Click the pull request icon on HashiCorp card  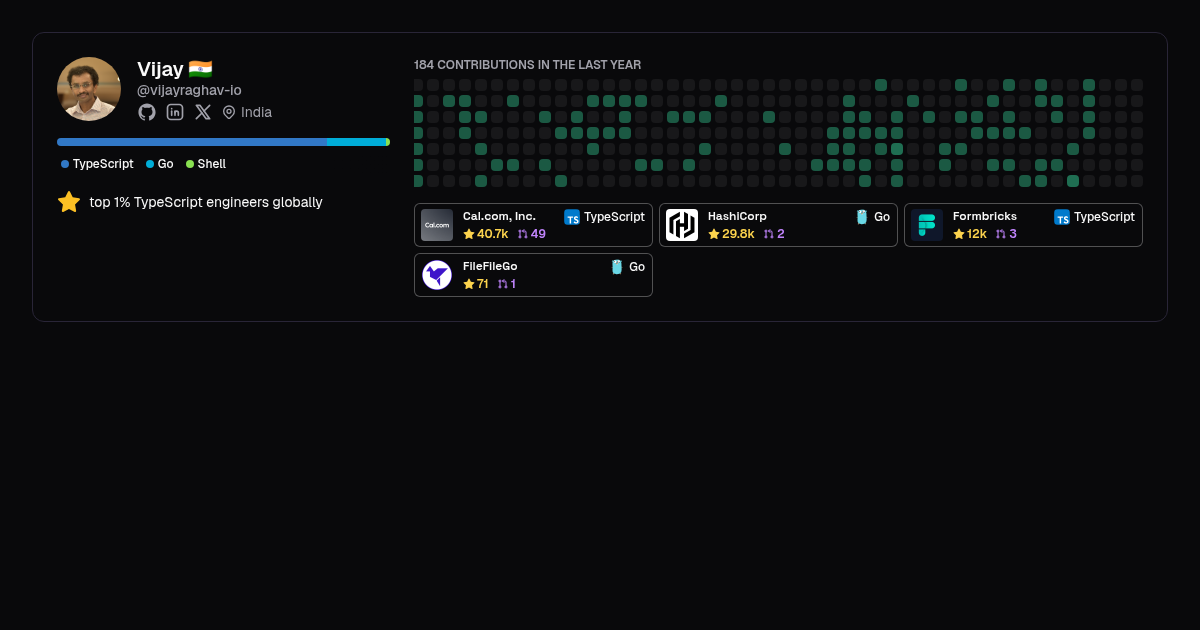[769, 234]
